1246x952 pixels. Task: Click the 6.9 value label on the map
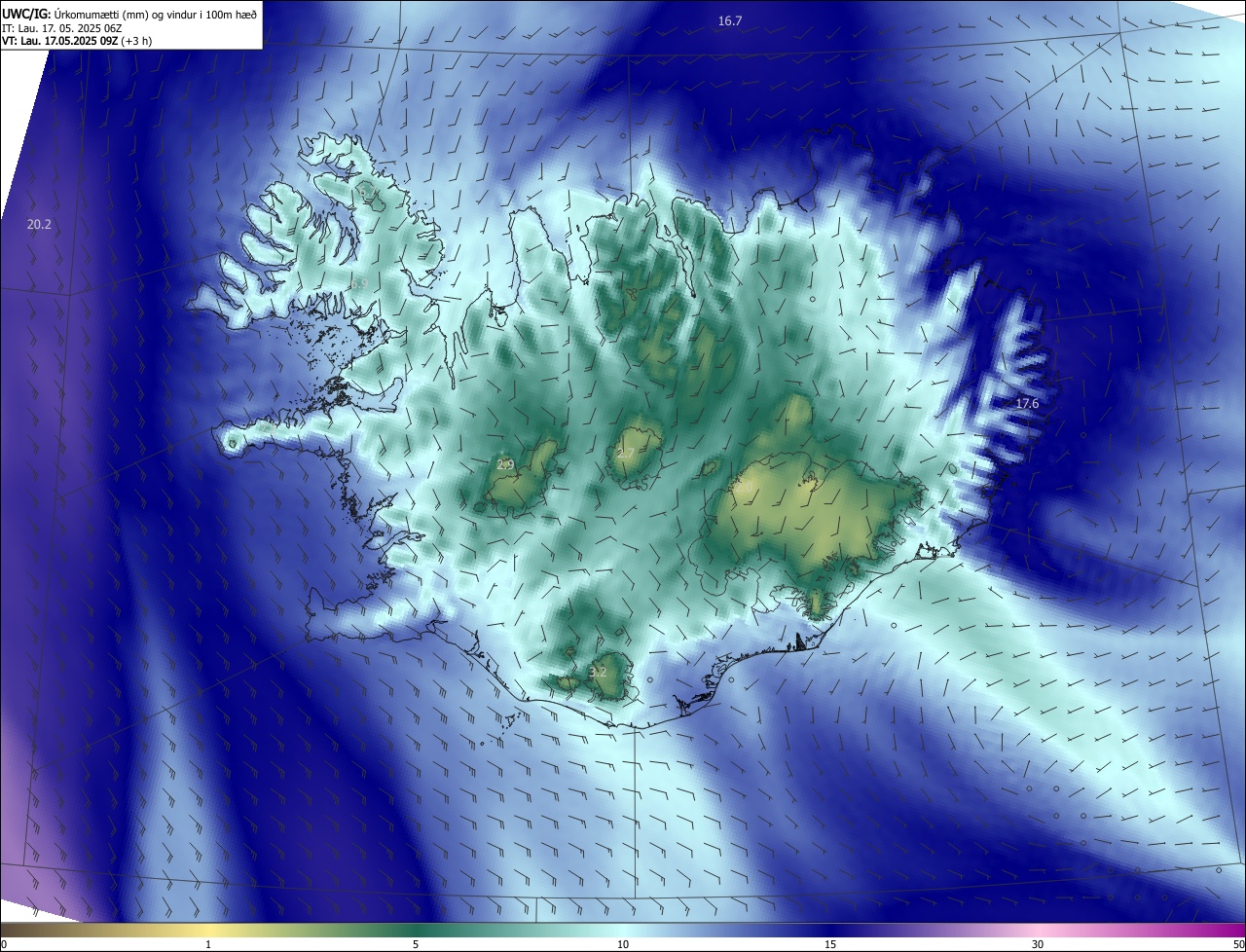click(x=359, y=284)
